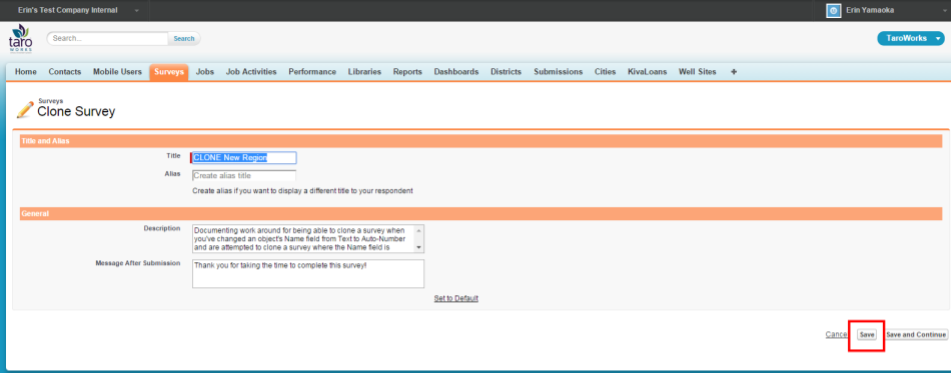Switch to Performance tab
This screenshot has width=951, height=373.
(312, 72)
